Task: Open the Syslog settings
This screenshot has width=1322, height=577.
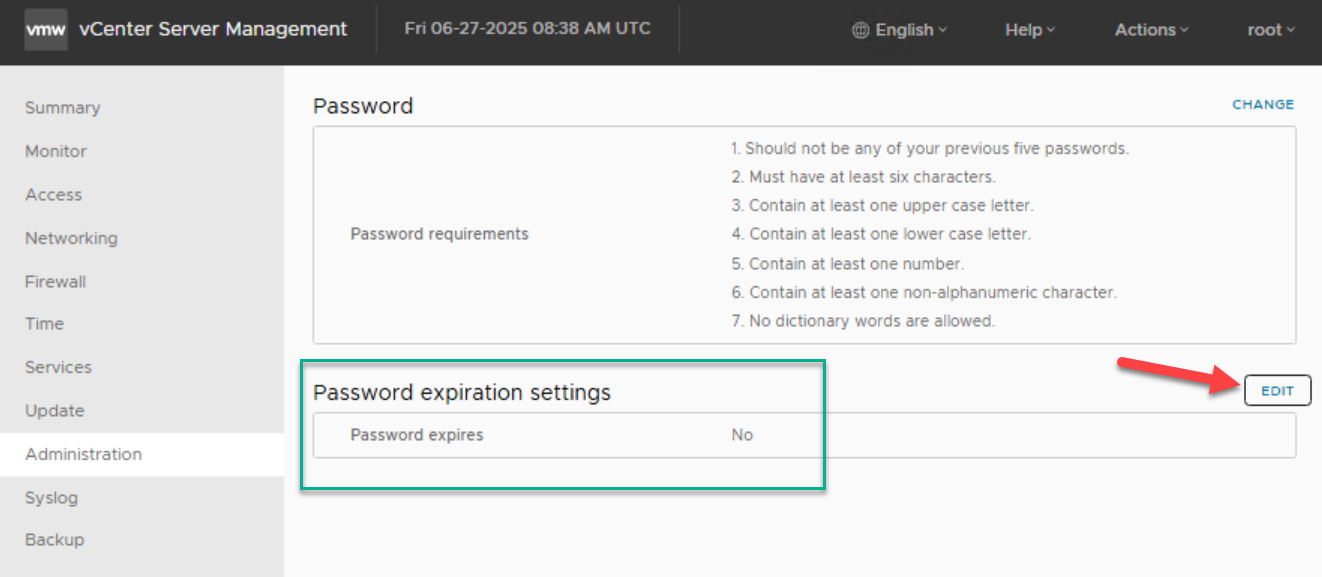Action: click(x=51, y=498)
